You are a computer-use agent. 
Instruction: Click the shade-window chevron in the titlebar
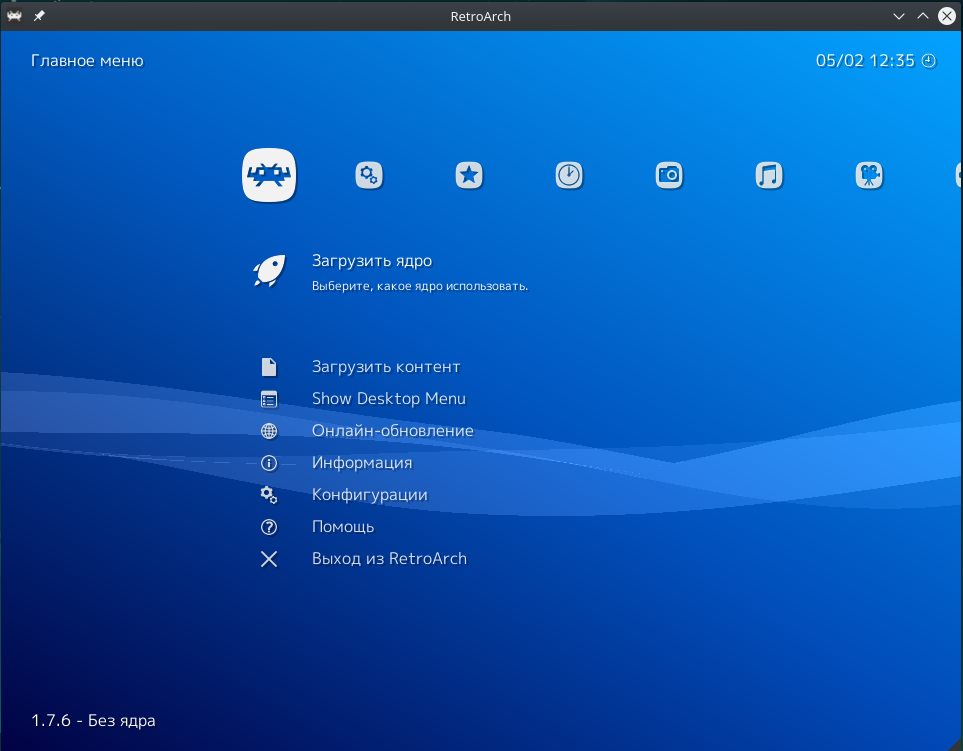[898, 16]
